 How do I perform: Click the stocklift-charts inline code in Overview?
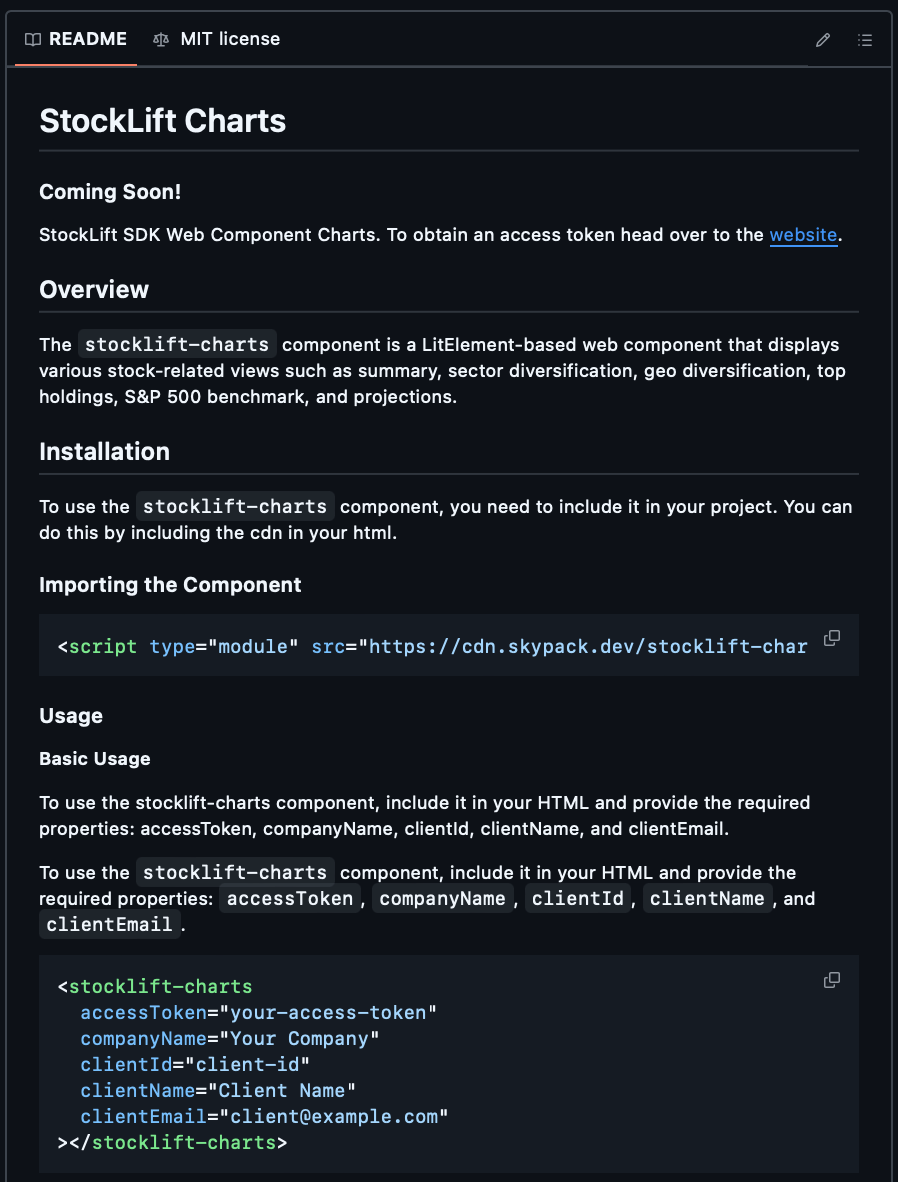tap(177, 344)
